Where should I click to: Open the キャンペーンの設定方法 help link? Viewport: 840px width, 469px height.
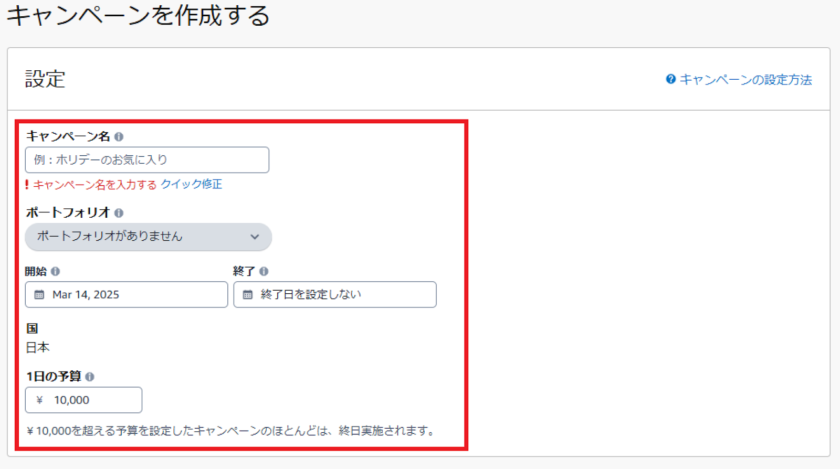pyautogui.click(x=746, y=79)
